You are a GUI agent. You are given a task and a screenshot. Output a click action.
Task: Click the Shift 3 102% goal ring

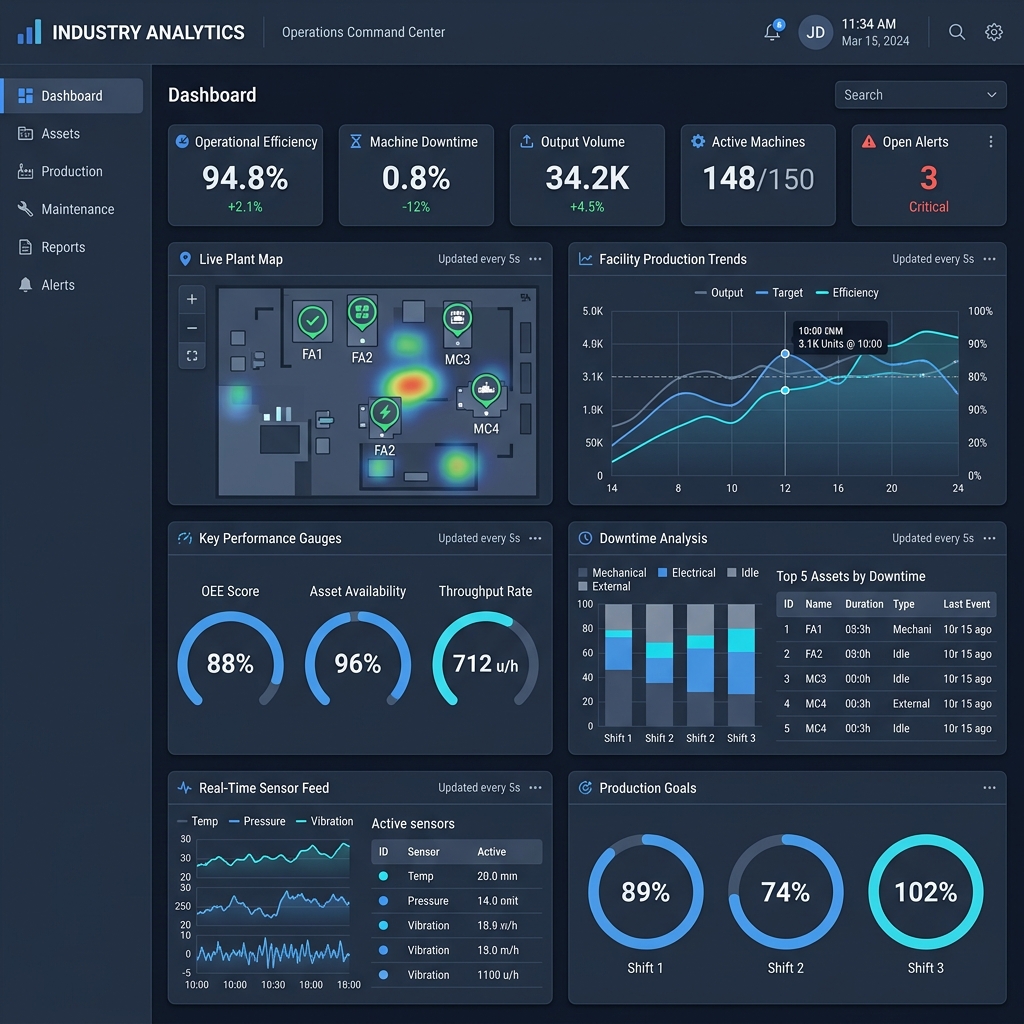click(x=925, y=891)
